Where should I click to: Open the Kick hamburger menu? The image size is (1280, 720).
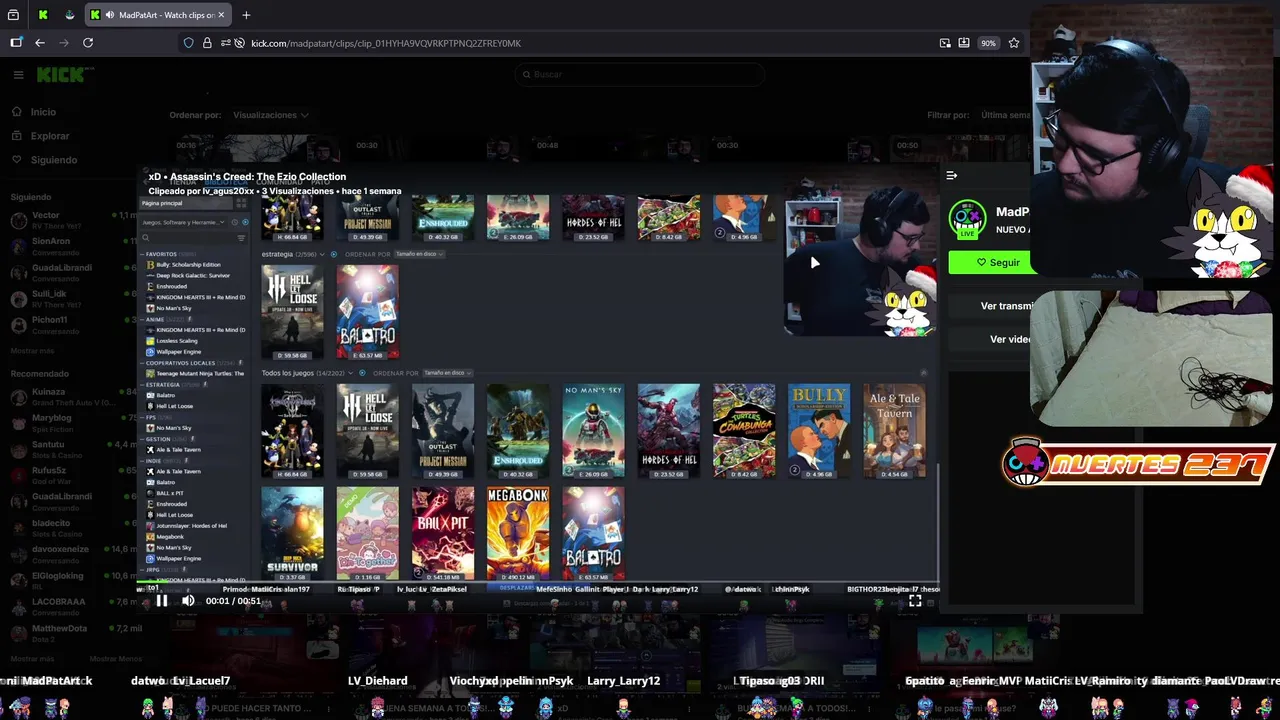(x=18, y=75)
